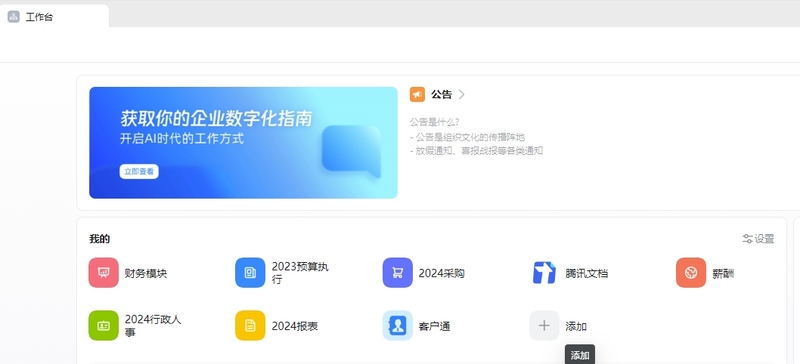This screenshot has height=364, width=800.
Task: Click the 公告 heading text
Action: pyautogui.click(x=441, y=94)
